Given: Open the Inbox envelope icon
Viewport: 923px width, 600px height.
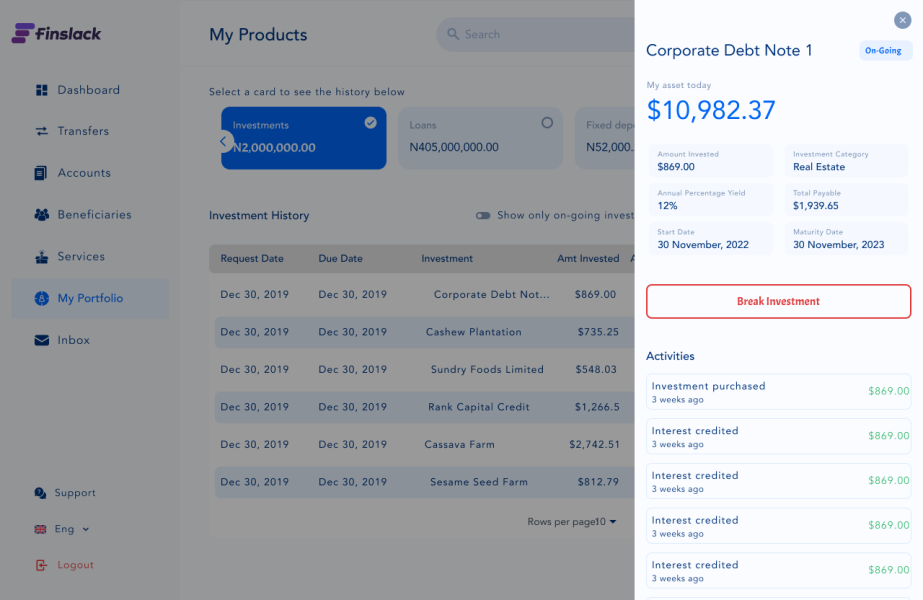Looking at the screenshot, I should click(41, 339).
